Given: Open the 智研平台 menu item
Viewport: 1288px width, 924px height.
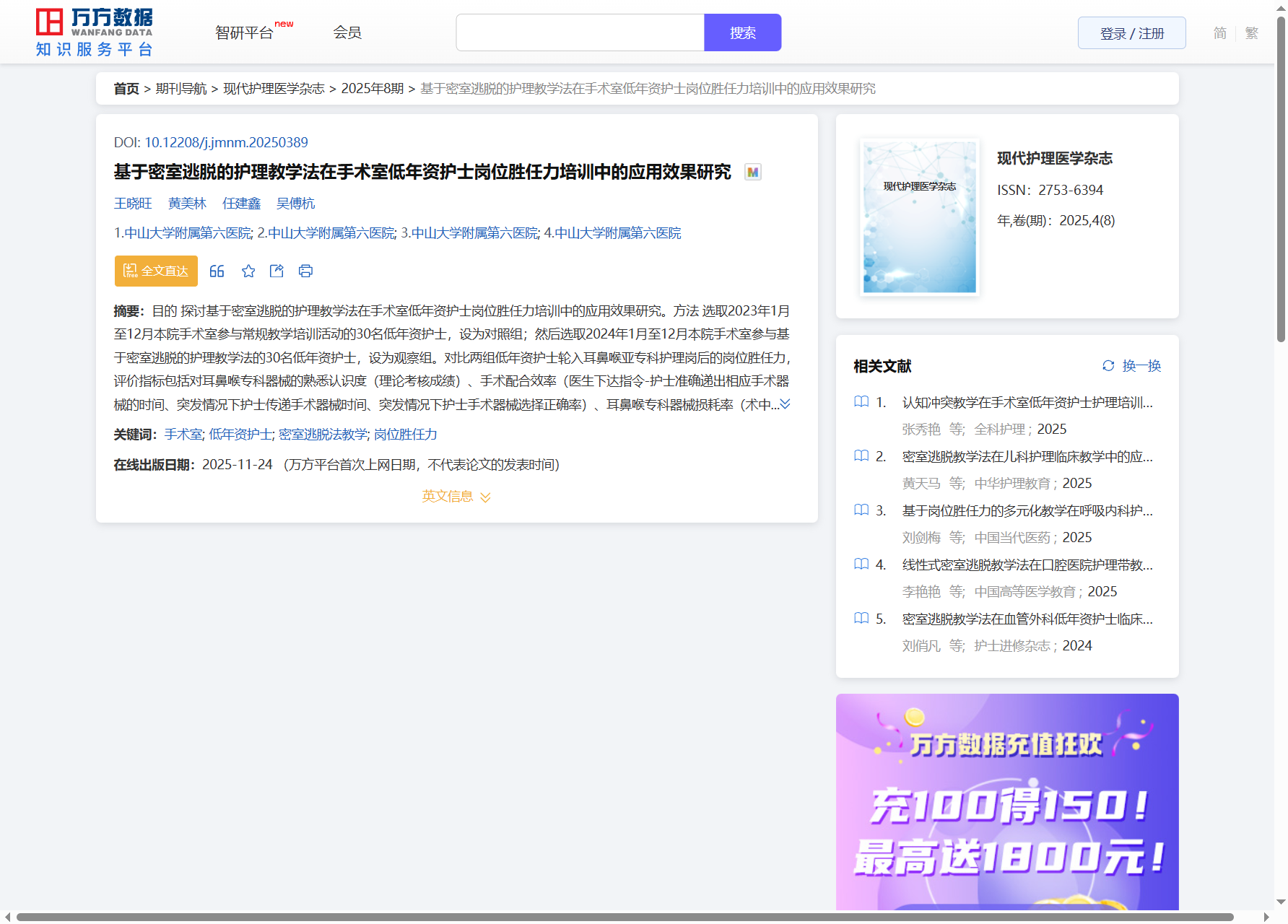Looking at the screenshot, I should click(245, 33).
